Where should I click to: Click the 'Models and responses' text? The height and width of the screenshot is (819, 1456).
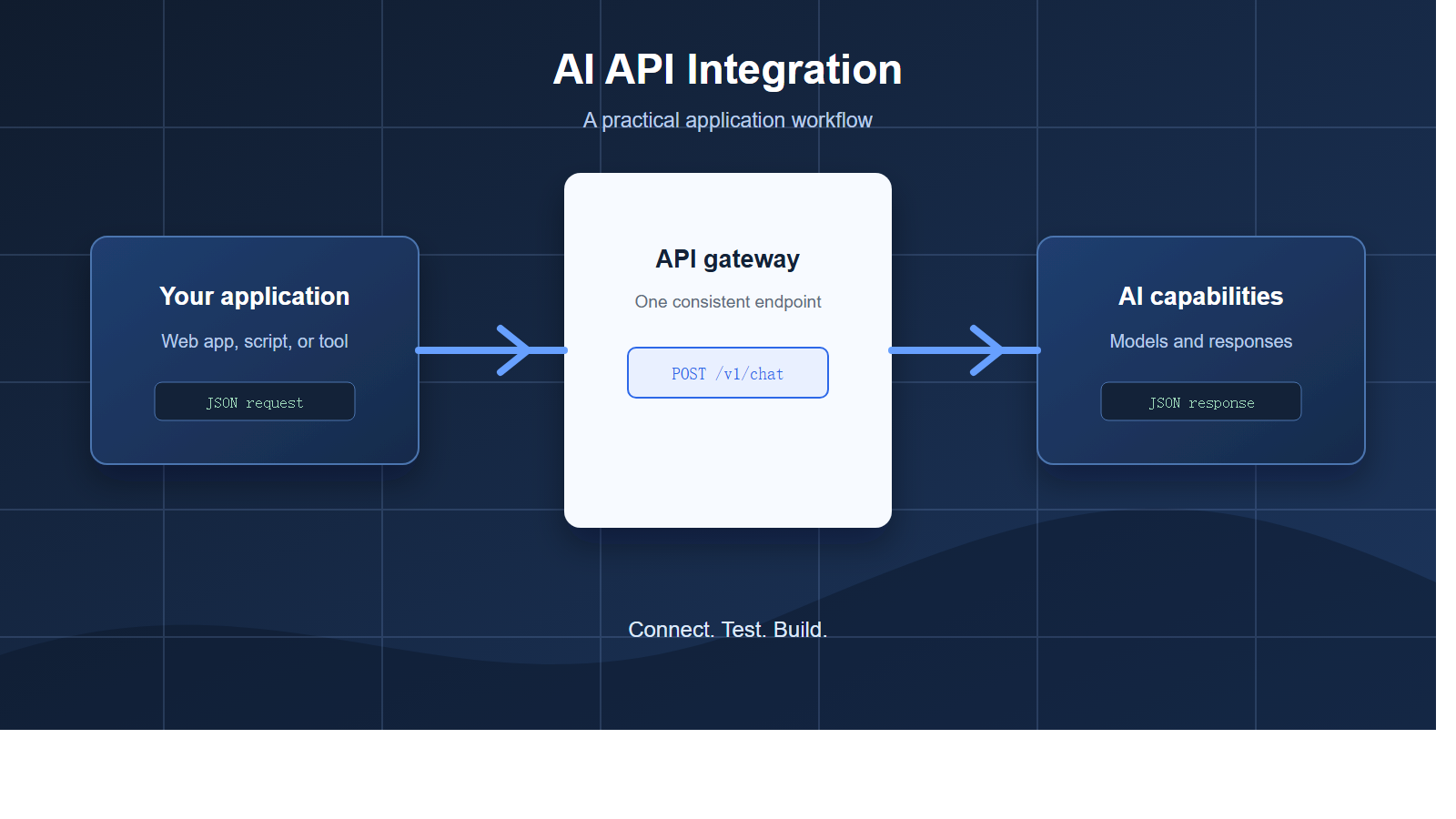pos(1200,341)
